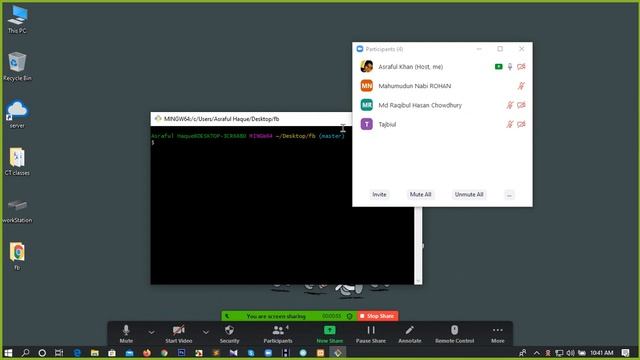Image resolution: width=640 pixels, height=360 pixels.
Task: Open Firefox from taskbar
Action: (x=147, y=353)
